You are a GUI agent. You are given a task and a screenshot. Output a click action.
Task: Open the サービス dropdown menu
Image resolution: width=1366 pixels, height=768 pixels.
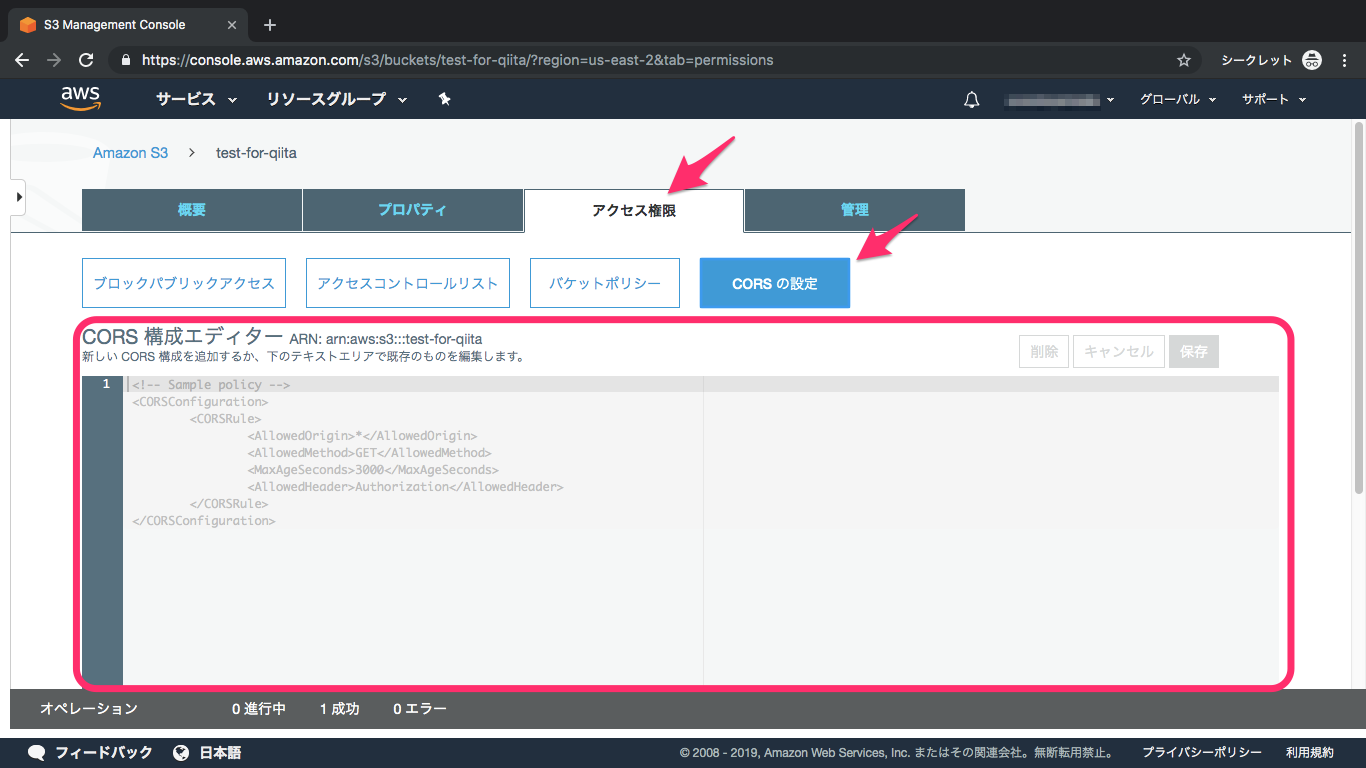(x=196, y=99)
